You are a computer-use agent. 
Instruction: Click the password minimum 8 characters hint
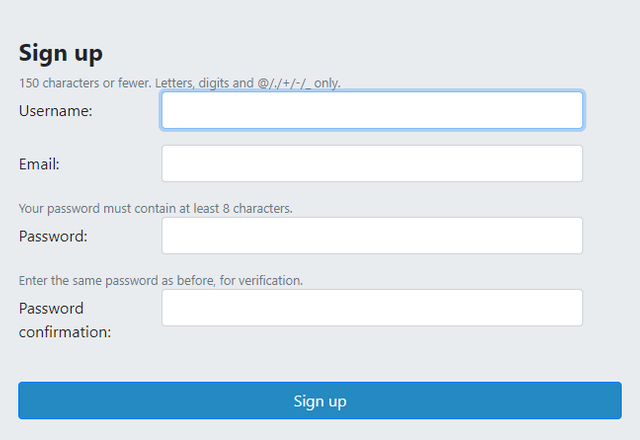tap(156, 208)
